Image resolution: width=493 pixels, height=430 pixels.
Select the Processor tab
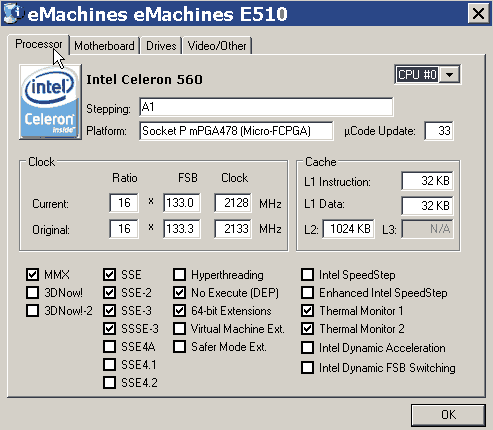pyautogui.click(x=39, y=44)
